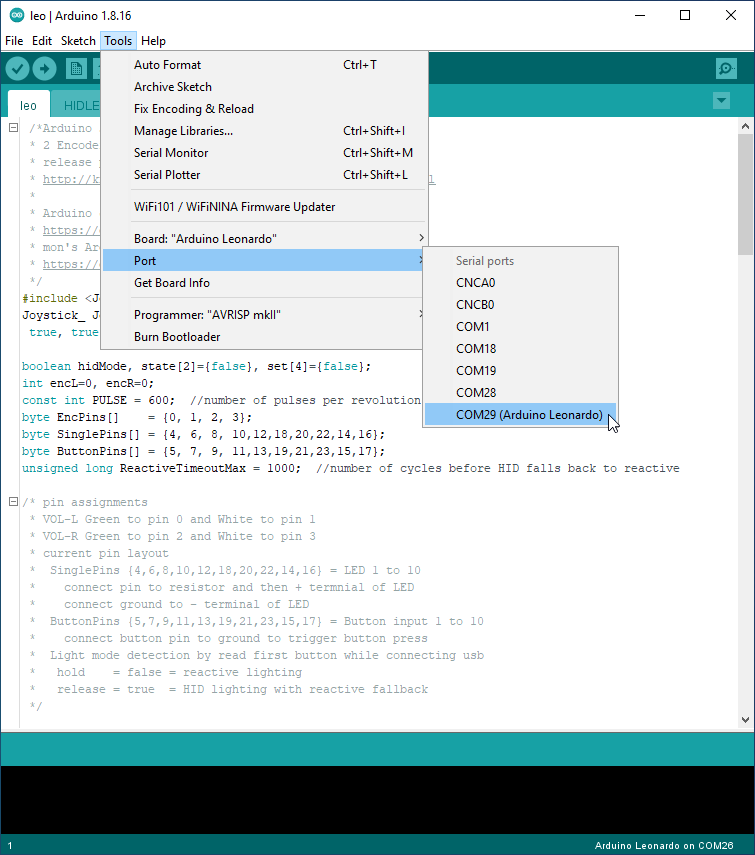Open WiFi101 / WiFiNINA Firmware Updater
Image resolution: width=755 pixels, height=855 pixels.
click(x=264, y=207)
